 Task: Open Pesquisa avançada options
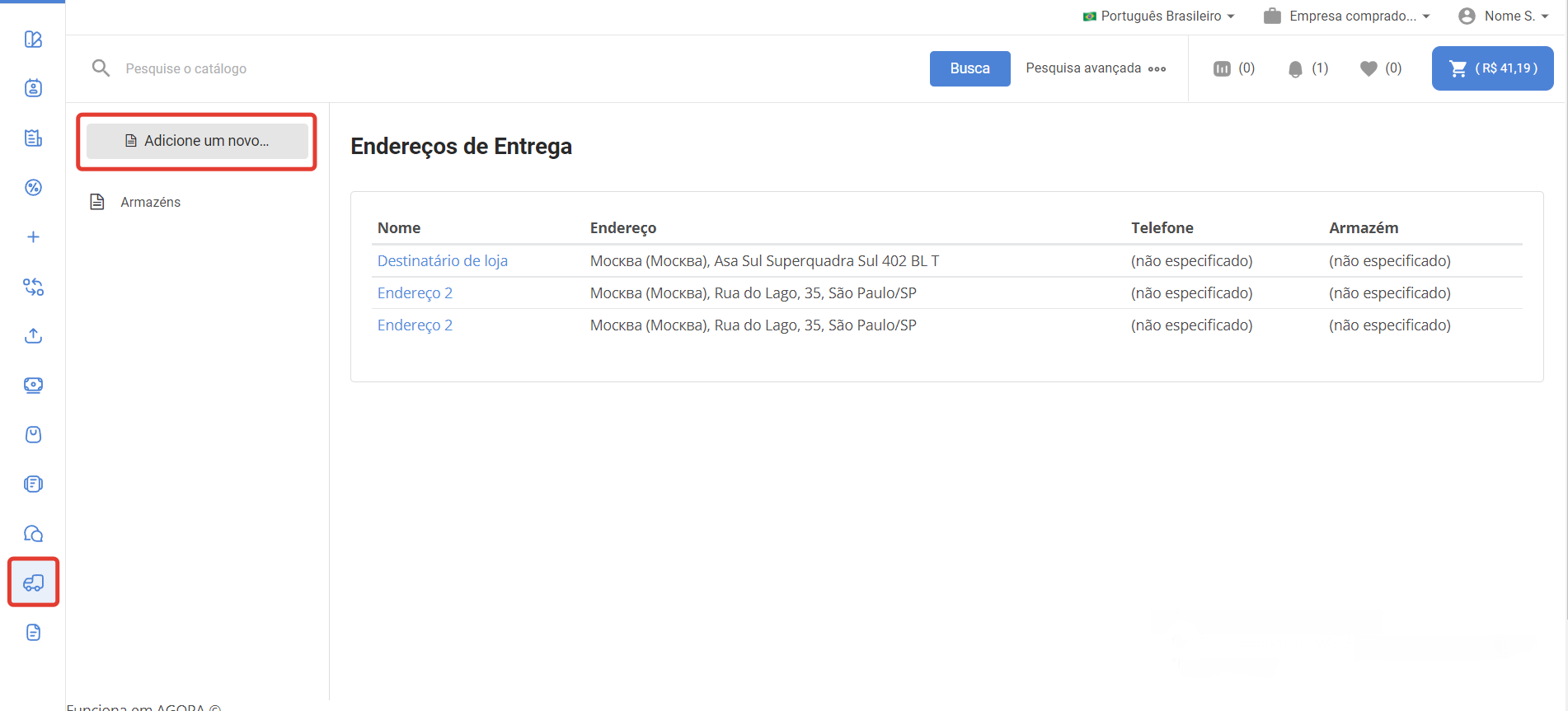(x=1096, y=68)
